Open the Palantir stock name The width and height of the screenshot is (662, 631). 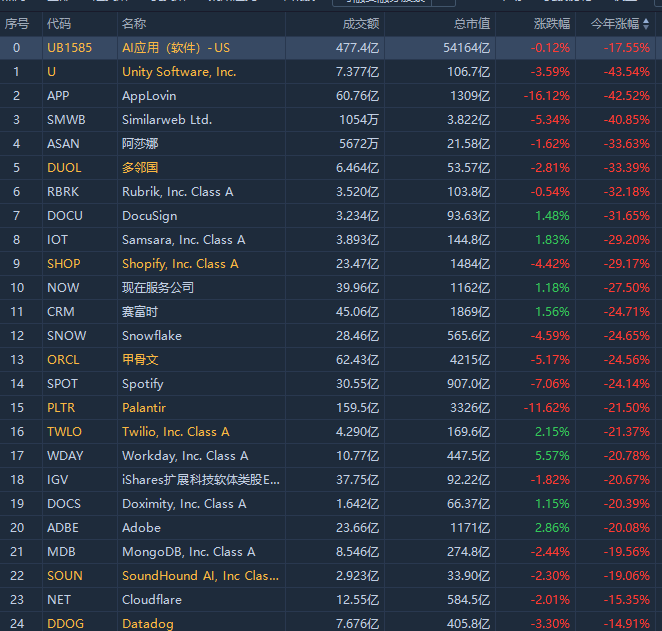[x=144, y=408]
